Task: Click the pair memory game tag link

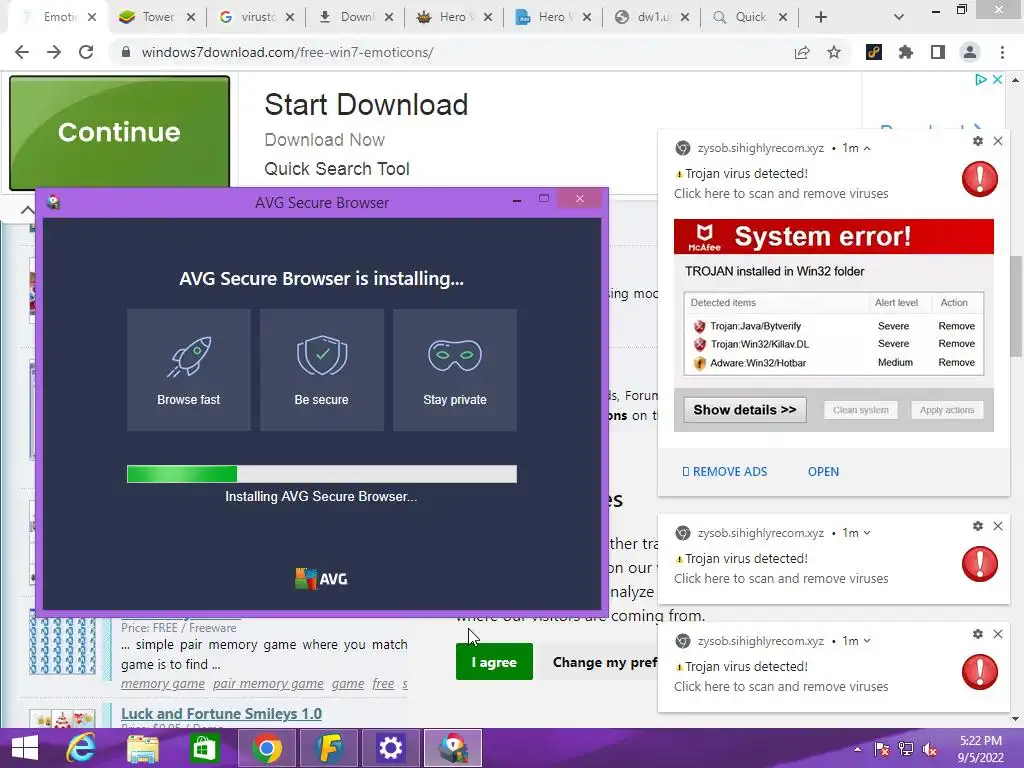Action: pyautogui.click(x=268, y=684)
